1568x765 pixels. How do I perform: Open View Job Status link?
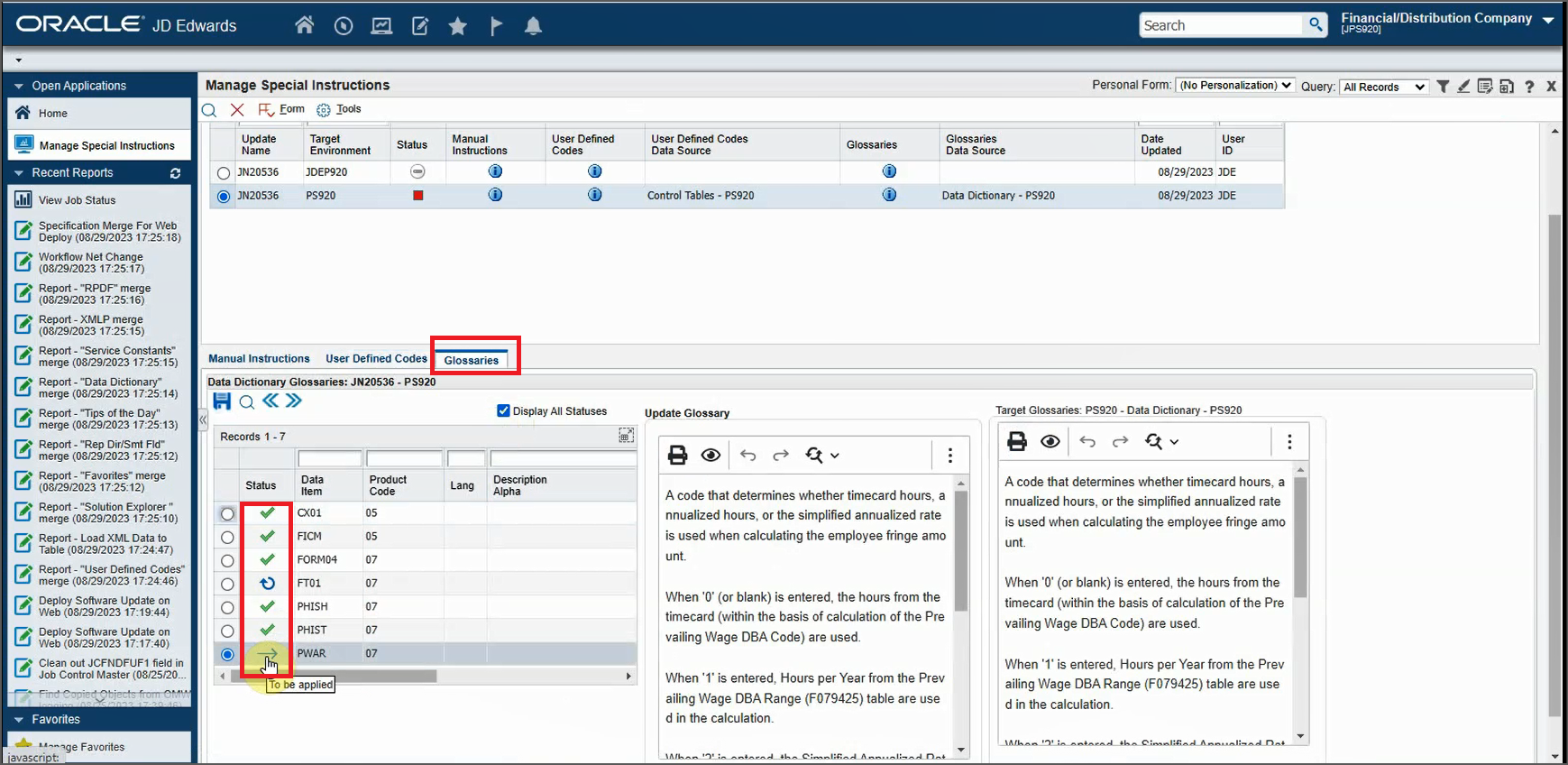[x=77, y=200]
